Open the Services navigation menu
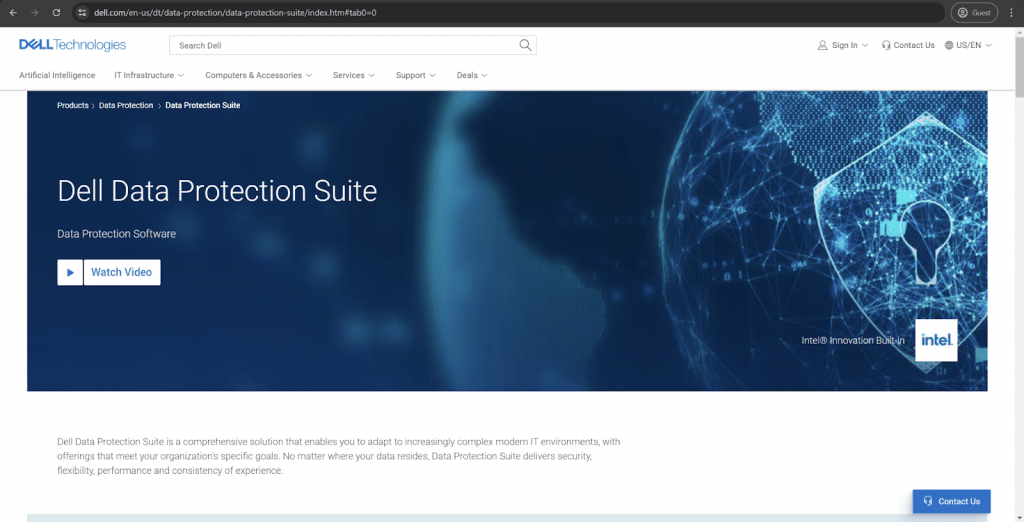Image resolution: width=1024 pixels, height=522 pixels. (354, 75)
